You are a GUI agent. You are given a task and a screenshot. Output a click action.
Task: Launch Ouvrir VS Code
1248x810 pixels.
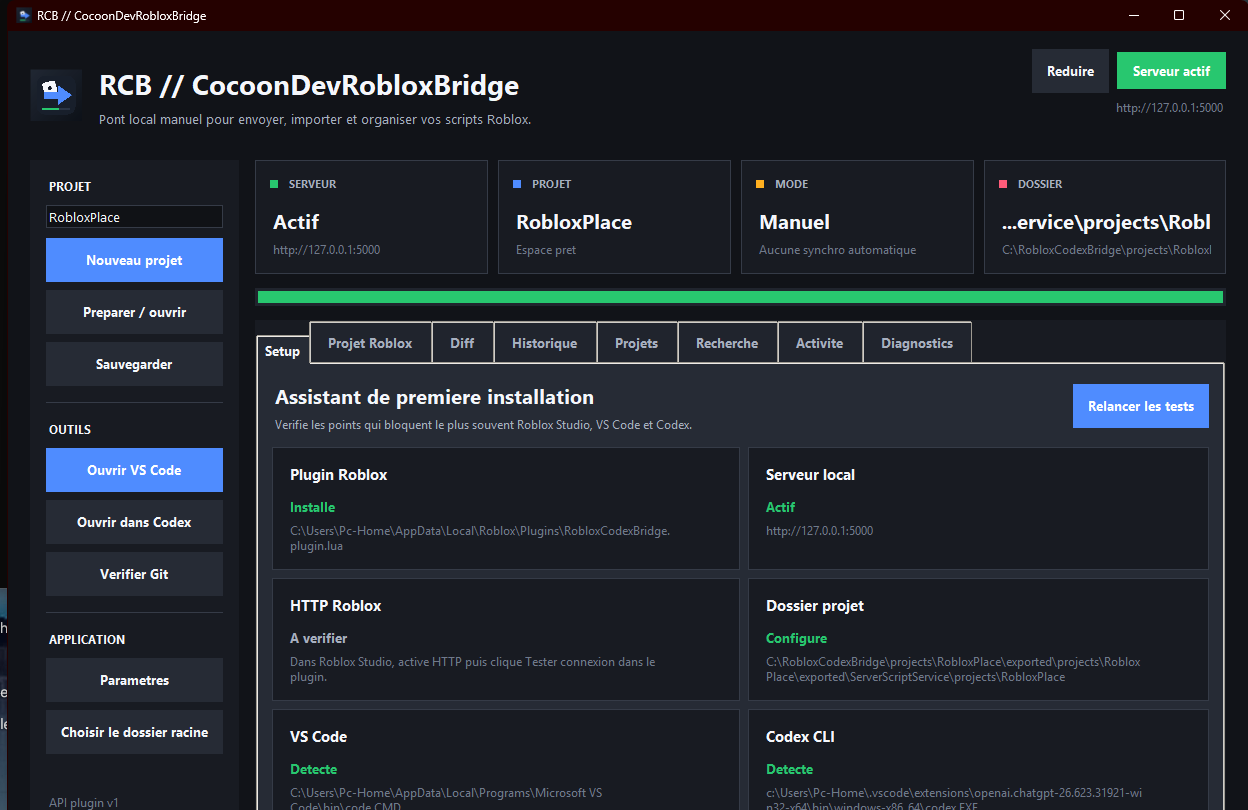click(134, 470)
